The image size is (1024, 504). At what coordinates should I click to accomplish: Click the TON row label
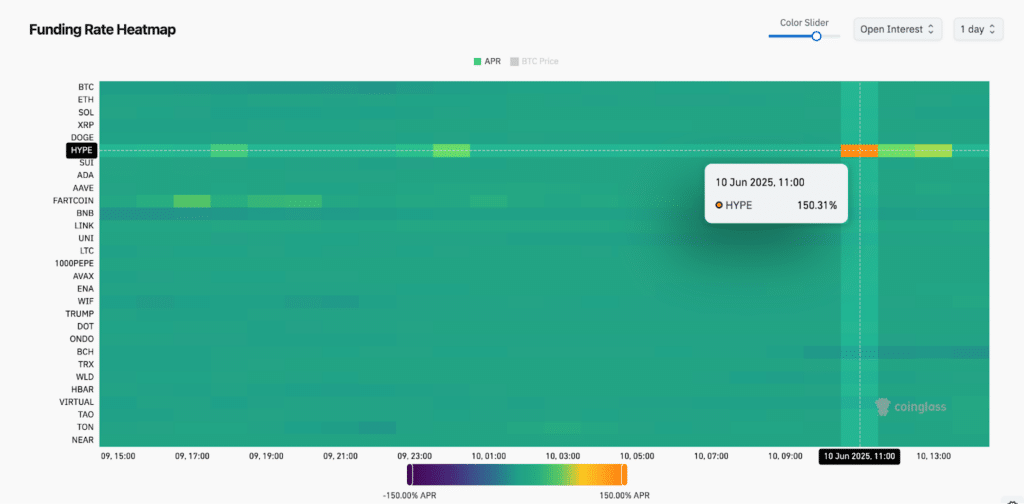click(x=86, y=428)
